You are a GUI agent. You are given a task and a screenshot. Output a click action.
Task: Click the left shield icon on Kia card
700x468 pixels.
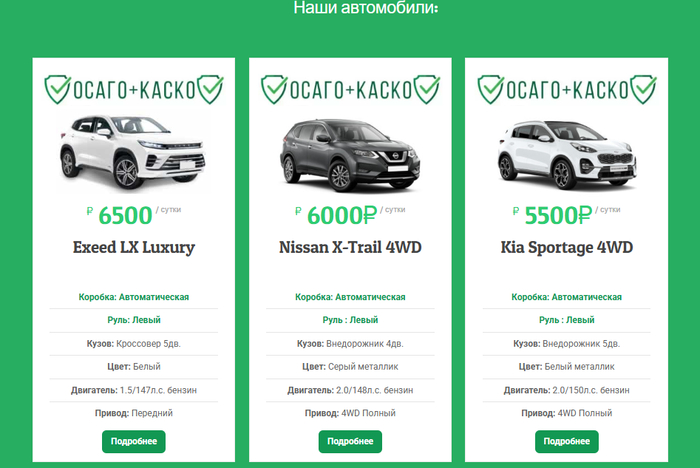pyautogui.click(x=490, y=89)
